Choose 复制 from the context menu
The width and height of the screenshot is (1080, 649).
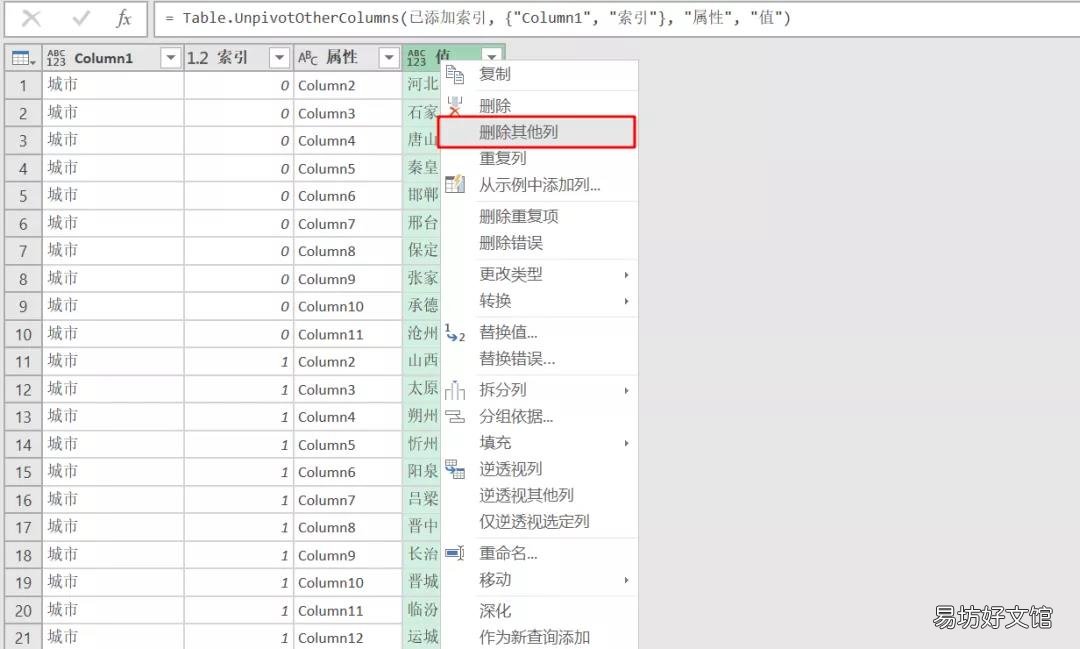(x=495, y=74)
